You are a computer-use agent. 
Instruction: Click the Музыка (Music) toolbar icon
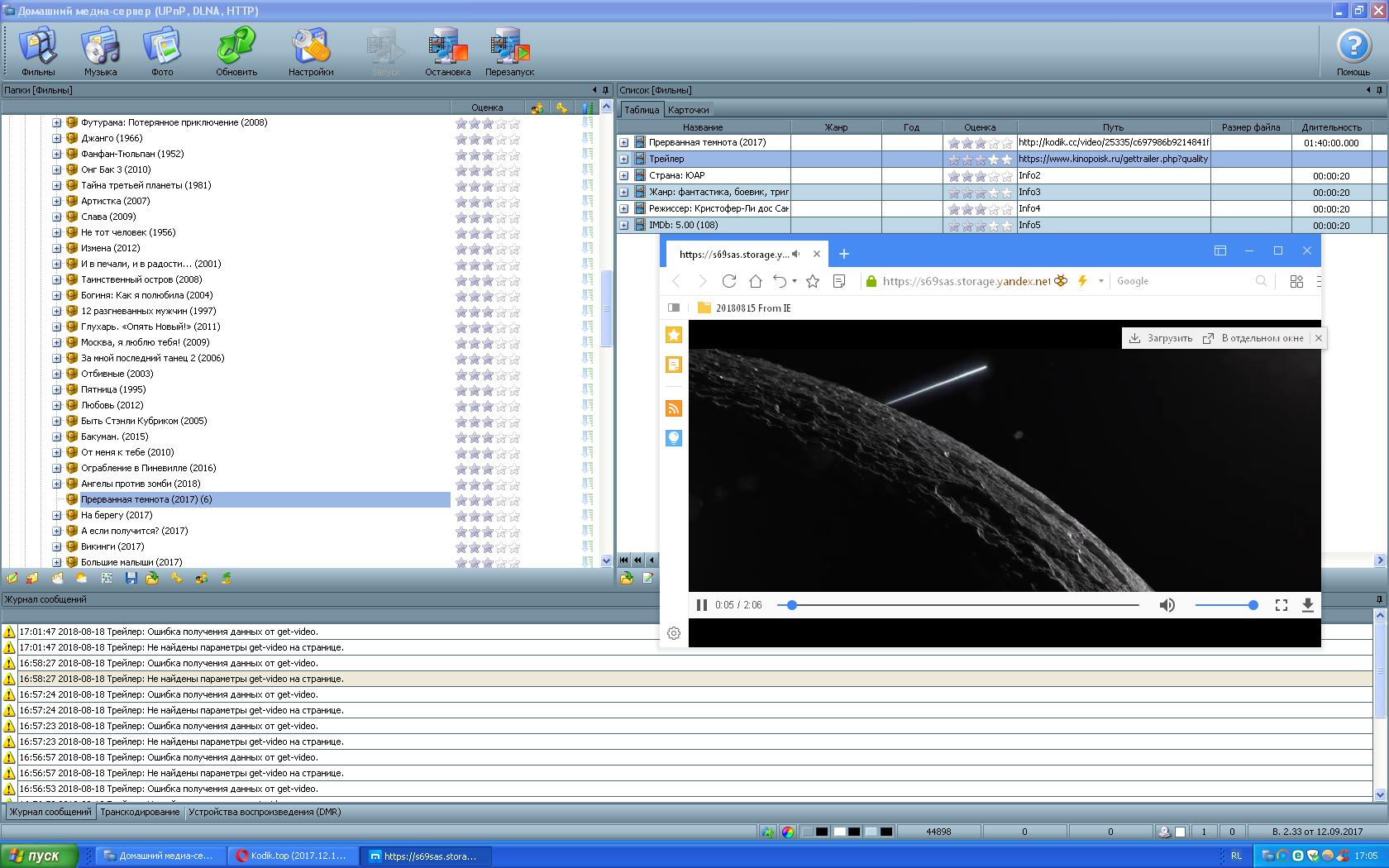click(100, 51)
